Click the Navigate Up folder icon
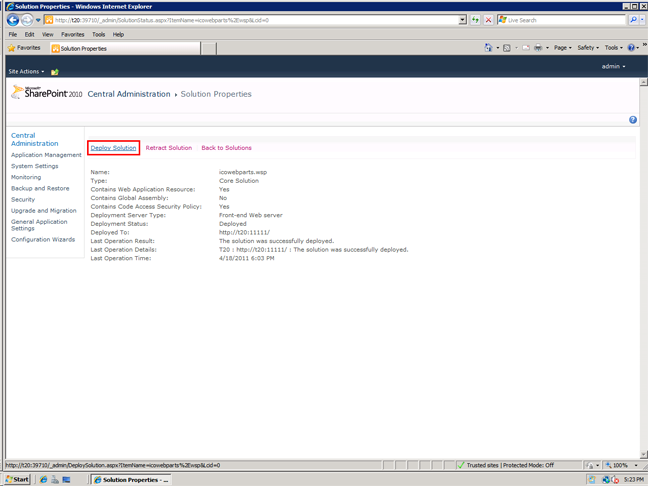This screenshot has height=486, width=648. (x=55, y=72)
